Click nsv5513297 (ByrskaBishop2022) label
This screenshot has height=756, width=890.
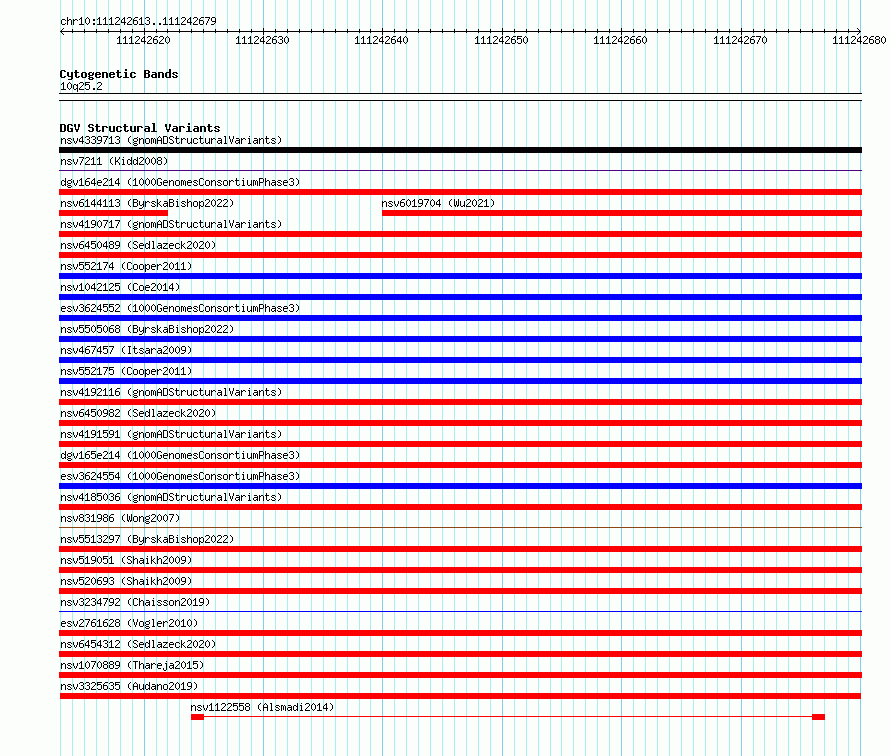147,539
